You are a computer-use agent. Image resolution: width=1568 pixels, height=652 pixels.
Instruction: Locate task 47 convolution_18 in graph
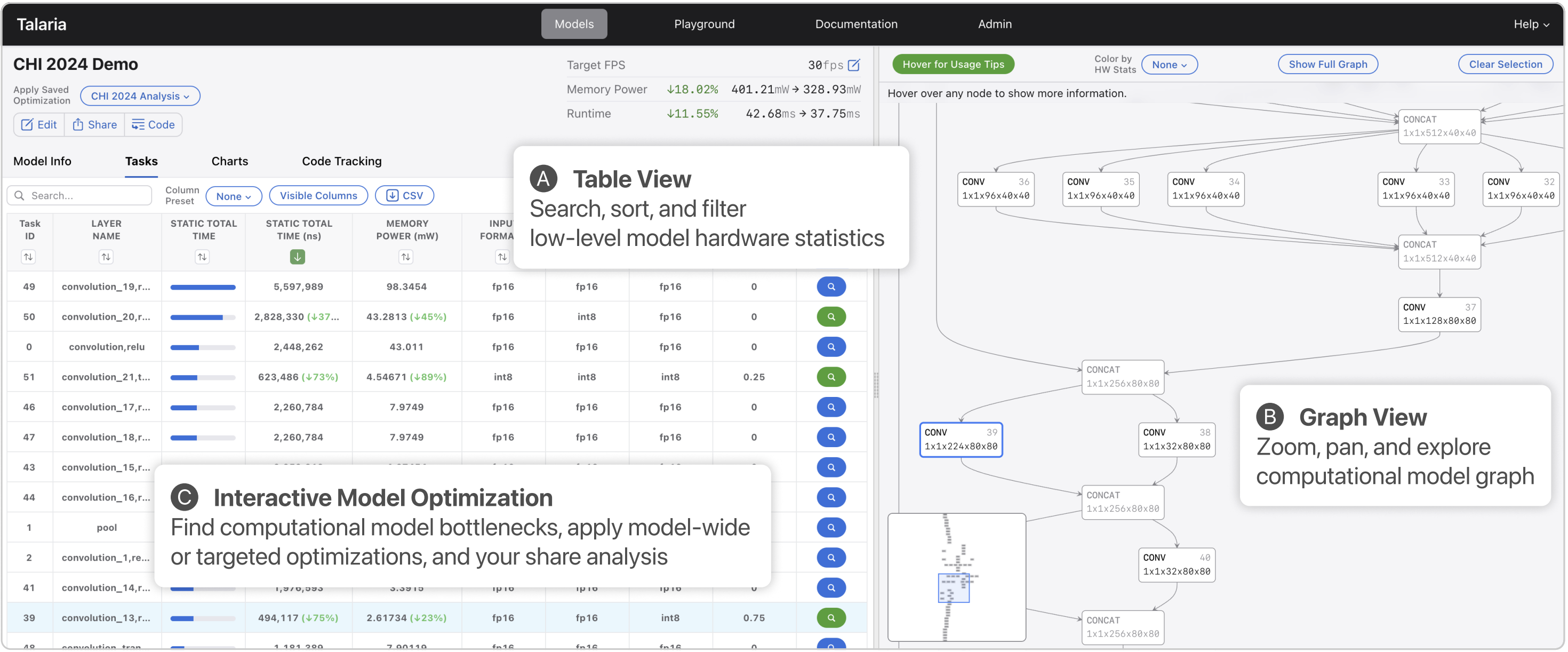[x=831, y=437]
